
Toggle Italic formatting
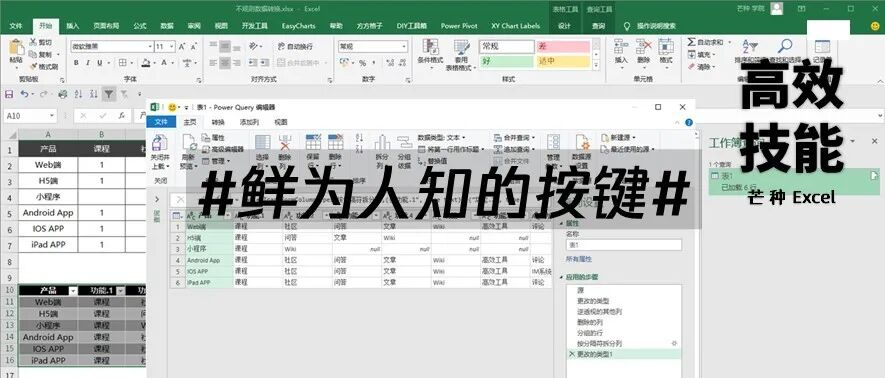[x=87, y=63]
